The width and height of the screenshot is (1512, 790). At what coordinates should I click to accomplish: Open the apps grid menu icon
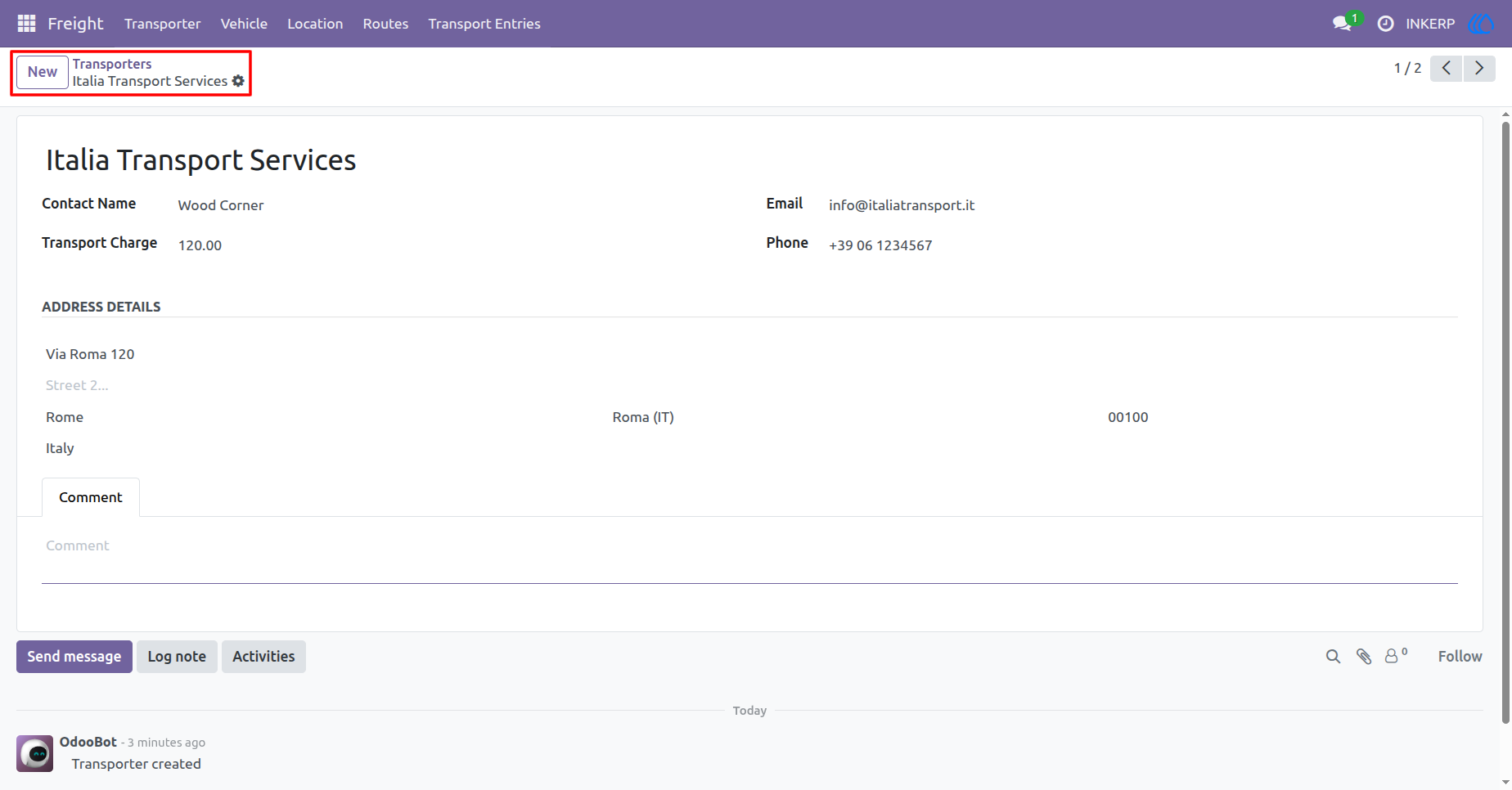click(26, 24)
